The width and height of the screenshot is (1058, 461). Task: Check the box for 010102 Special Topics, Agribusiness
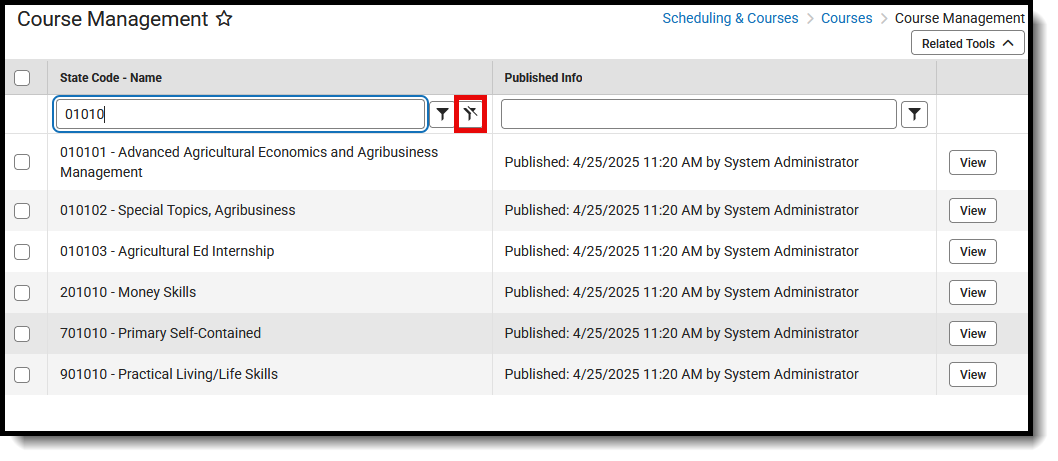tap(22, 211)
